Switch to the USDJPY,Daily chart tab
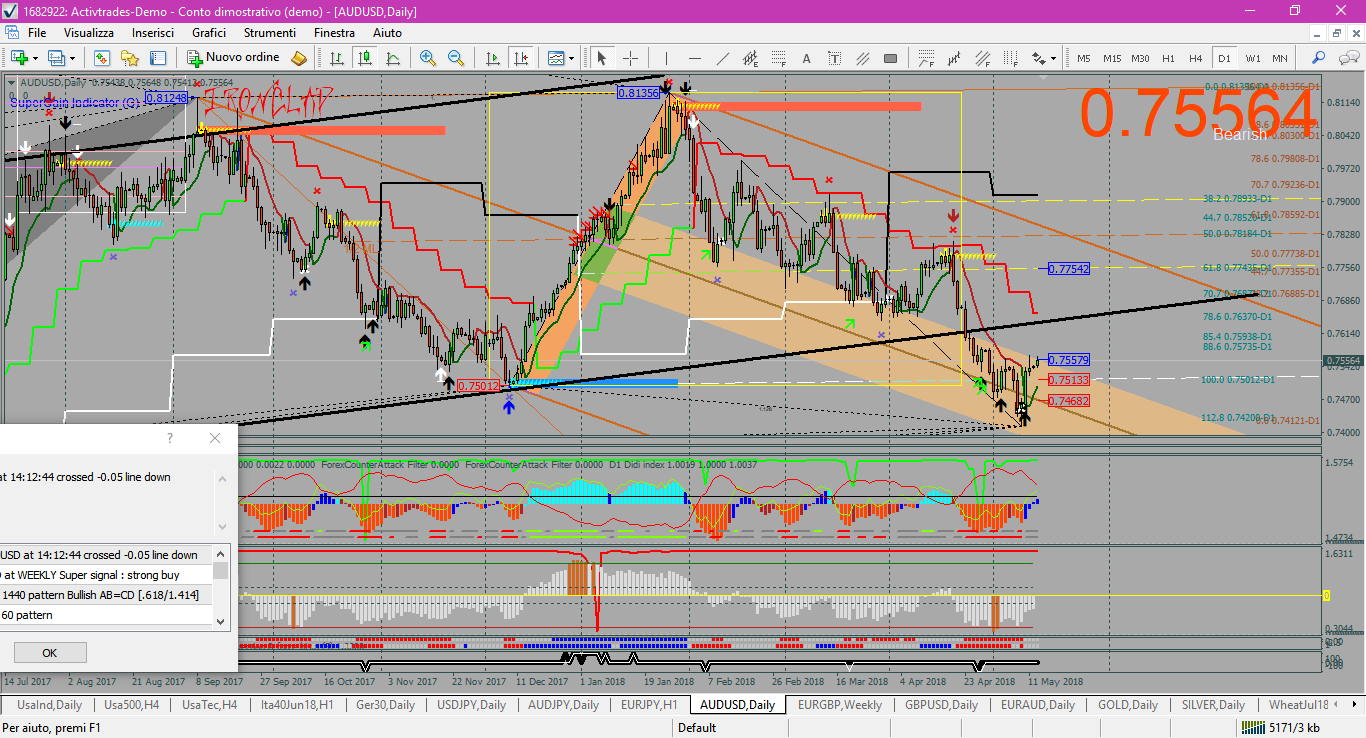Image resolution: width=1366 pixels, height=738 pixels. pos(472,705)
